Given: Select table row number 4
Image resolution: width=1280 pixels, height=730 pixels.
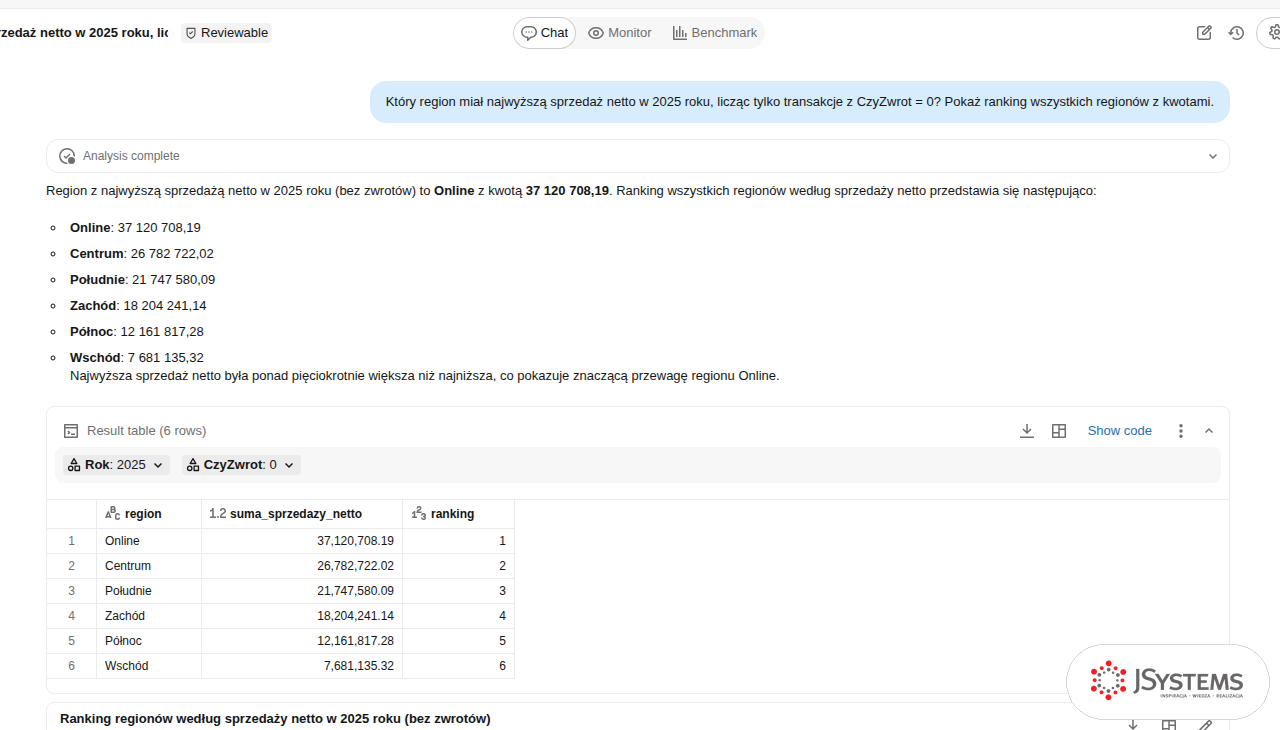Looking at the screenshot, I should click(72, 616).
